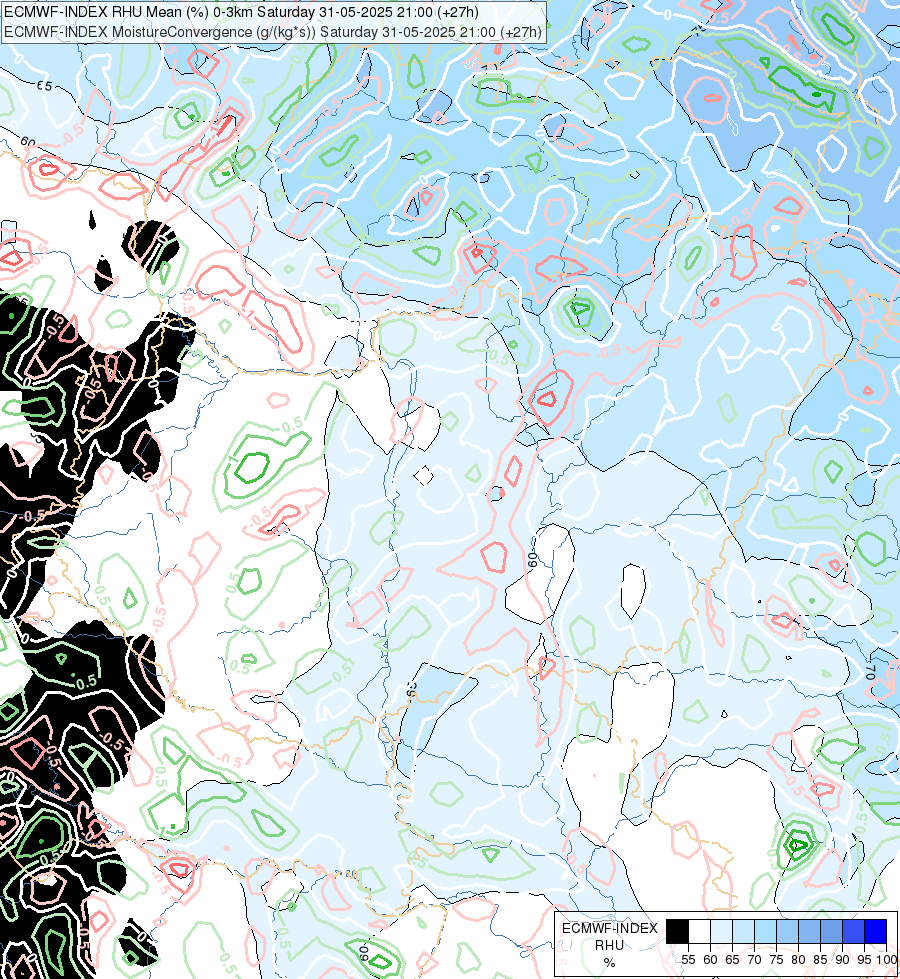Click the 'ECMWF-INDEX' label in the legend box
Viewport: 900px width, 979px height.
click(610, 928)
